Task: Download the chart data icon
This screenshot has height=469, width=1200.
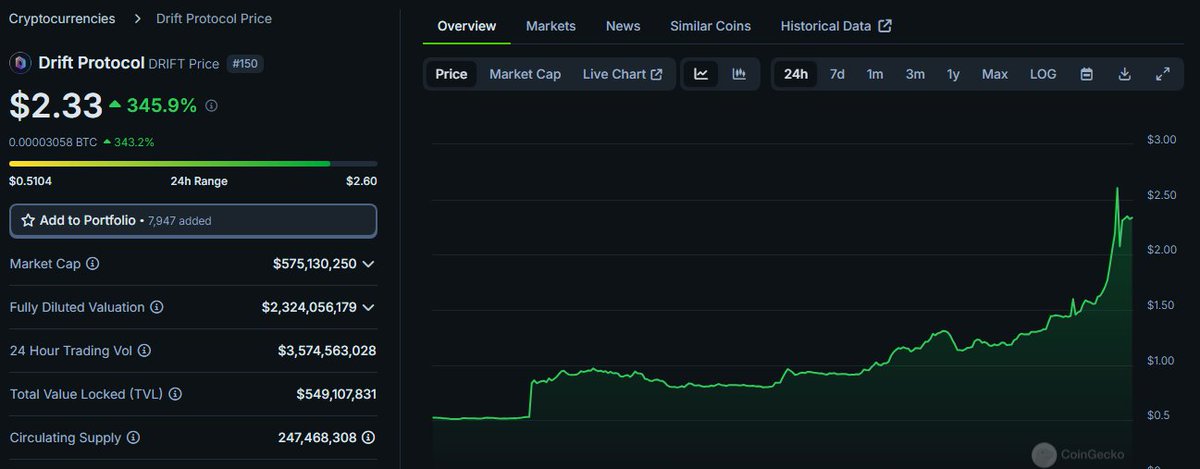Action: point(1124,74)
